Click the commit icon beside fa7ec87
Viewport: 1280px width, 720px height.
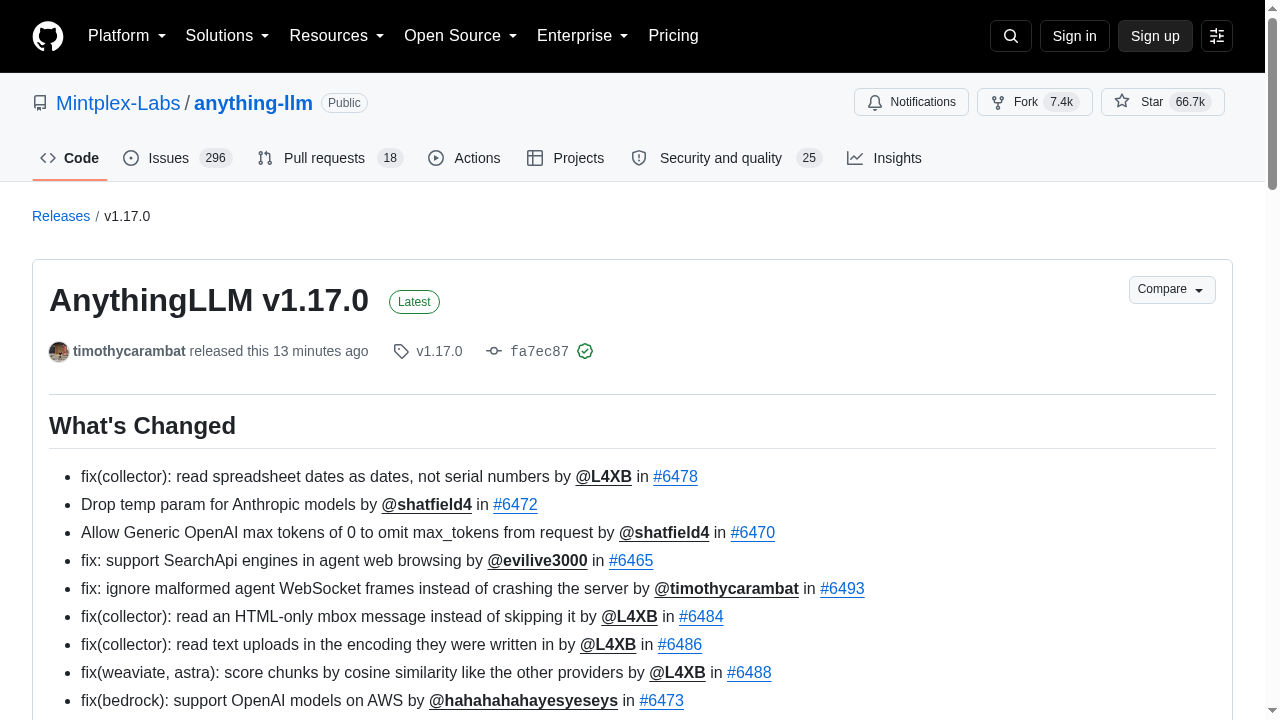[x=494, y=351]
